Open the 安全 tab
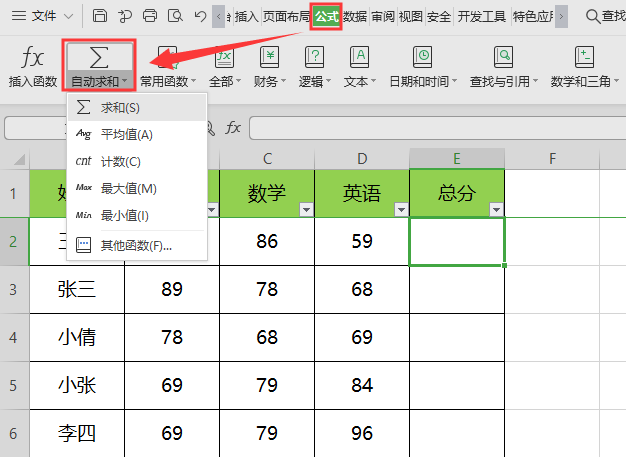Screen dimensions: 626x457 point(439,16)
